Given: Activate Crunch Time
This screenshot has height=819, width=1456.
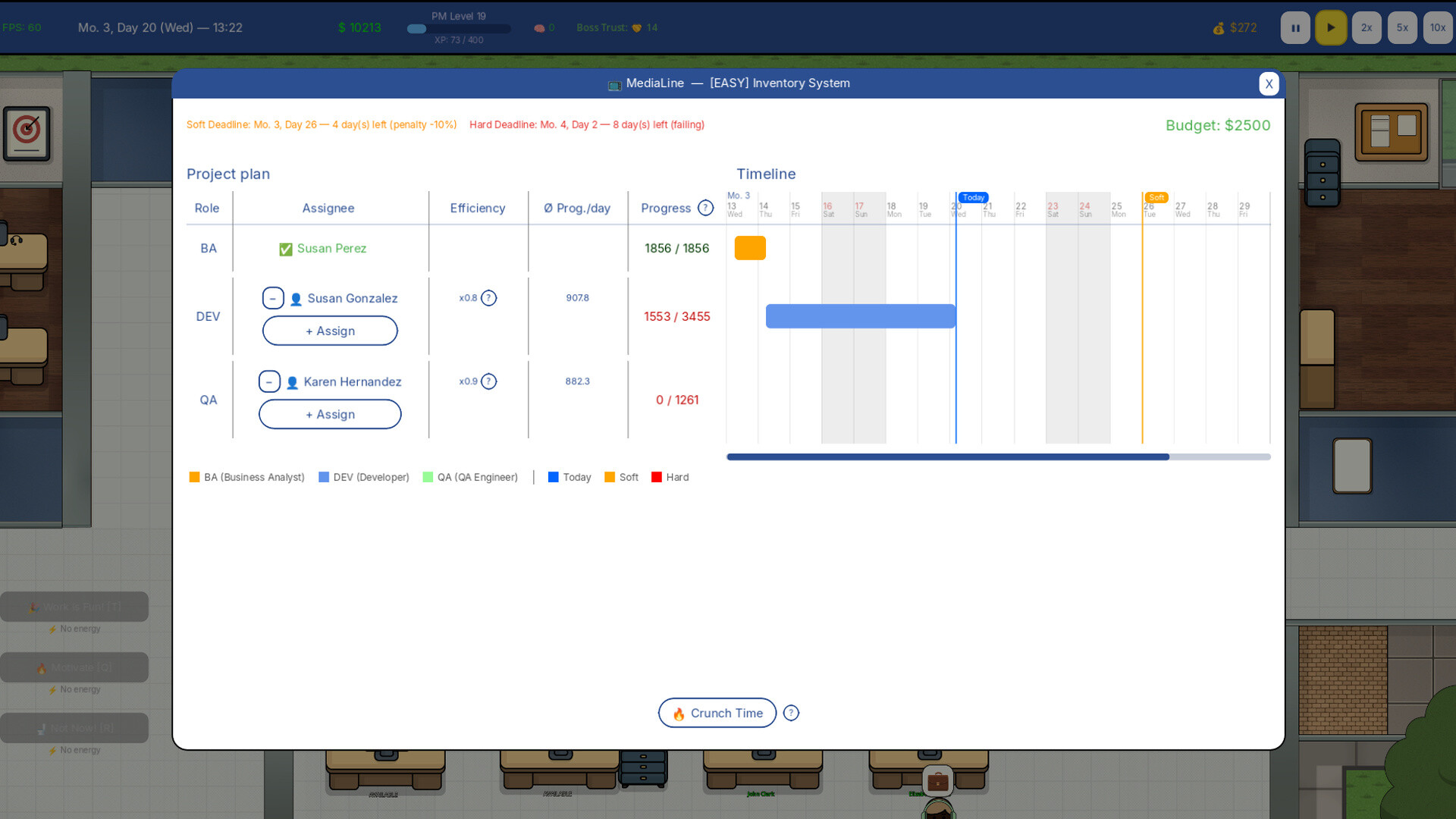Looking at the screenshot, I should pos(717,713).
